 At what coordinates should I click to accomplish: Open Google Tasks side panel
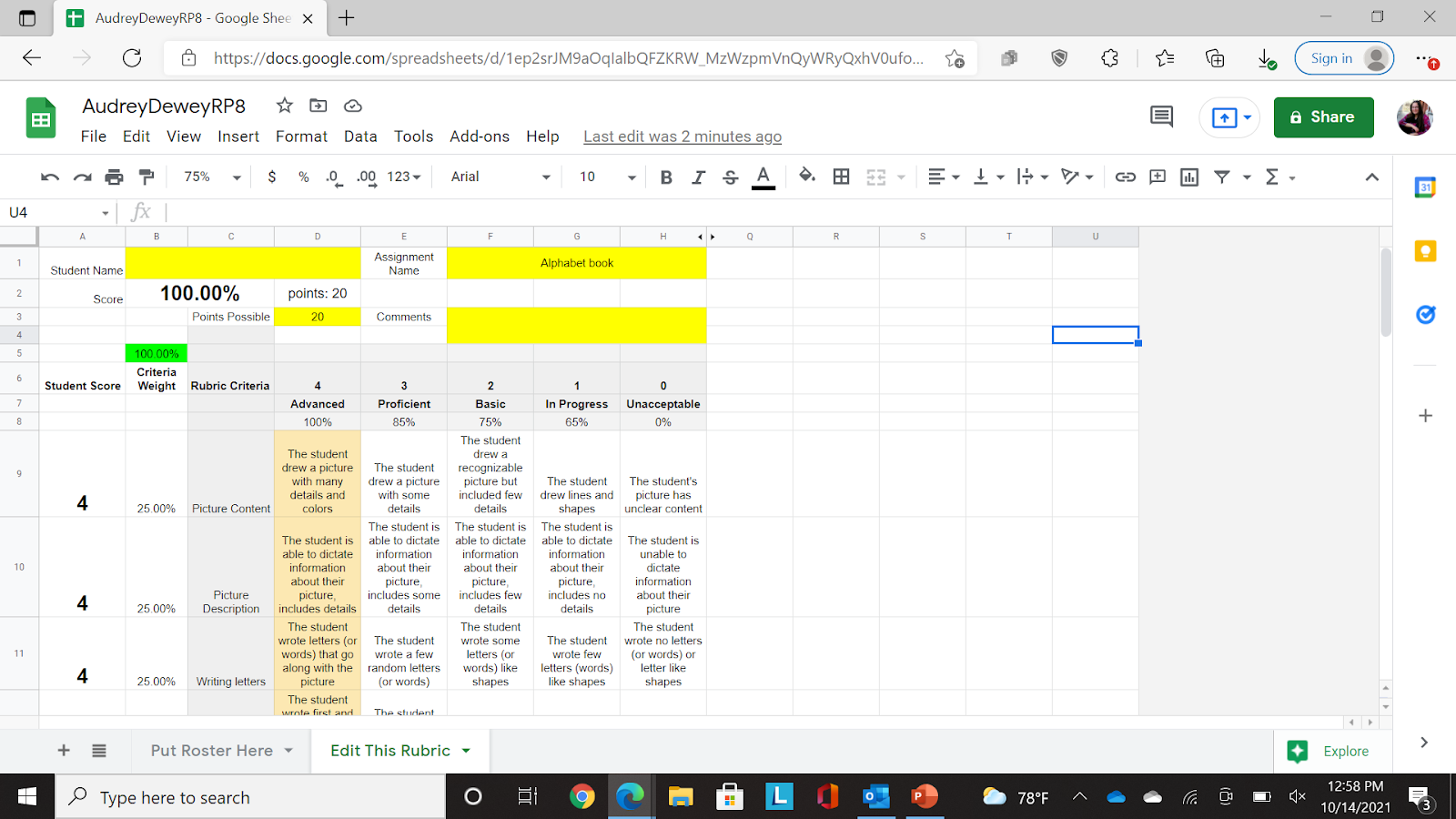[1425, 315]
